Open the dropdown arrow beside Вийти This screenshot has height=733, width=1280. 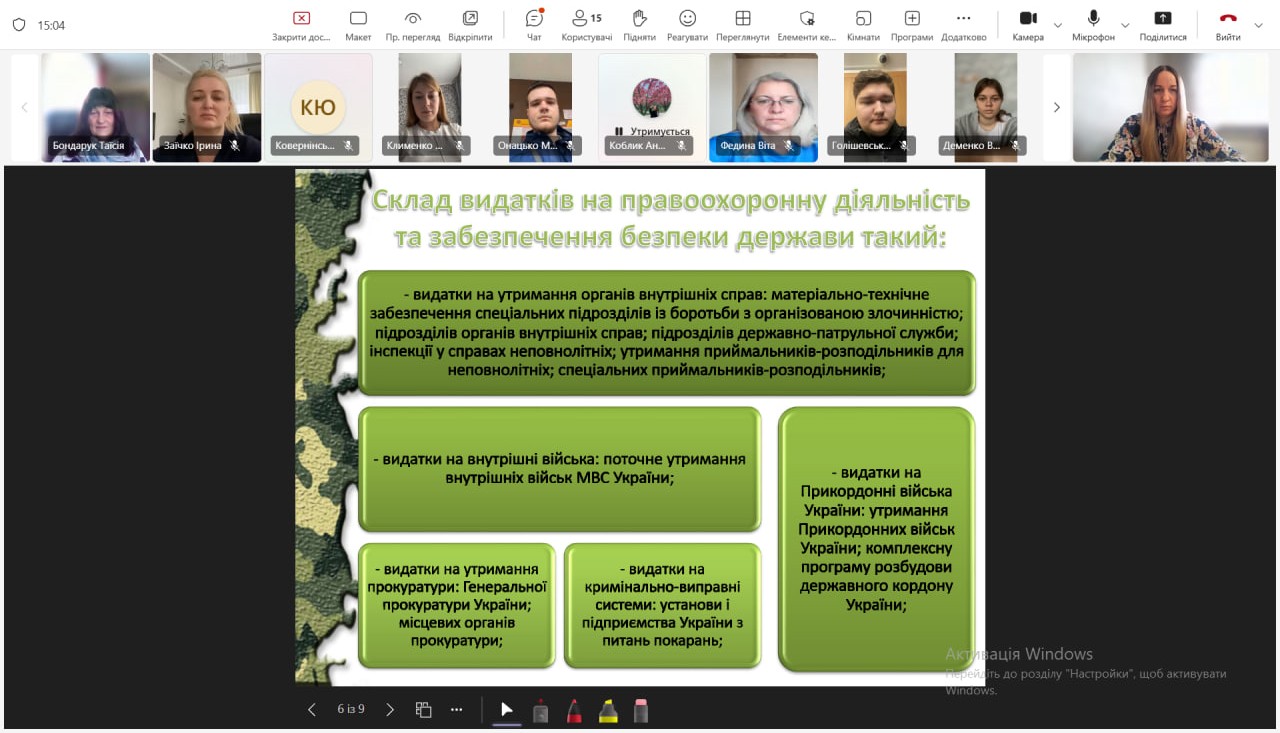click(1258, 26)
